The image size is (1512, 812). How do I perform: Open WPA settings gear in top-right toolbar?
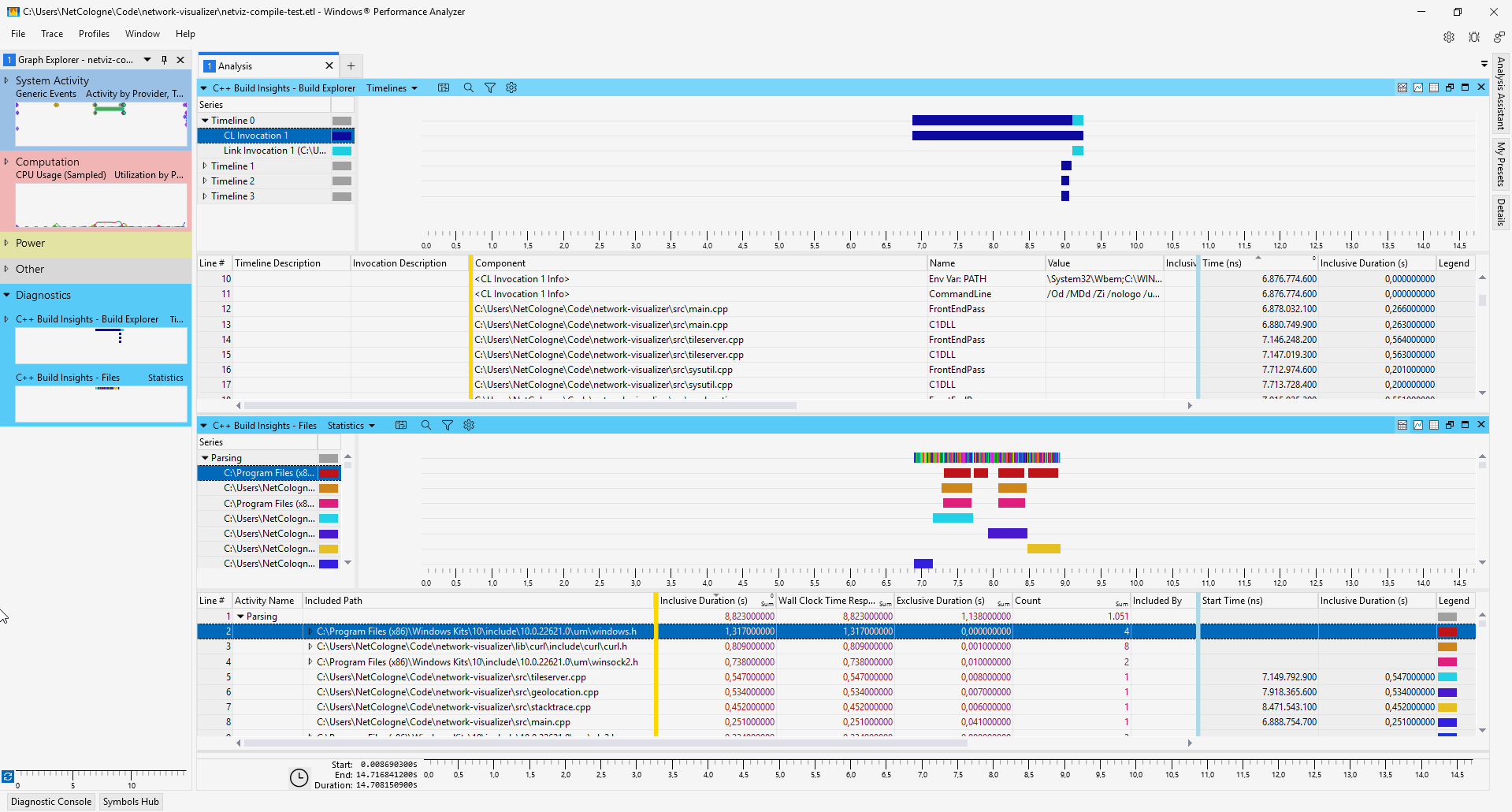[x=1448, y=37]
